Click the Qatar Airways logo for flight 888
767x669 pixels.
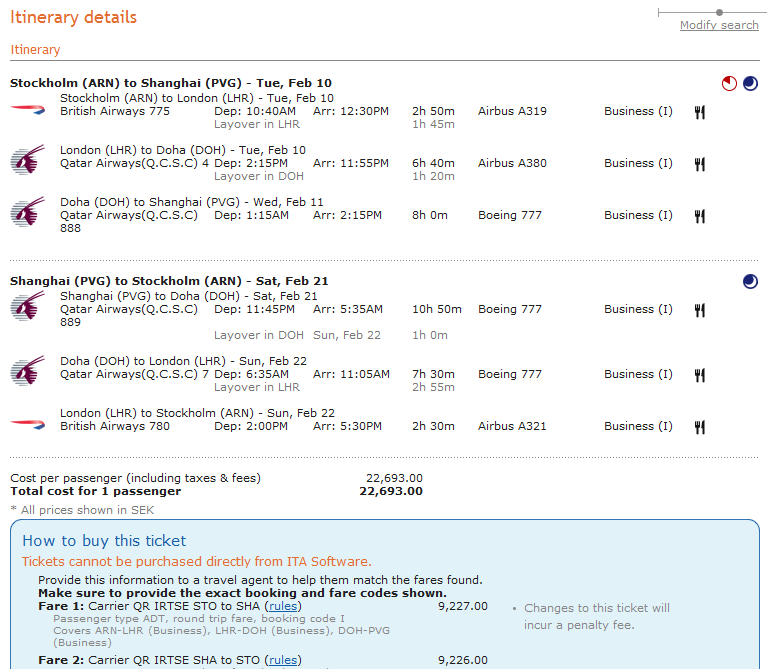click(28, 212)
